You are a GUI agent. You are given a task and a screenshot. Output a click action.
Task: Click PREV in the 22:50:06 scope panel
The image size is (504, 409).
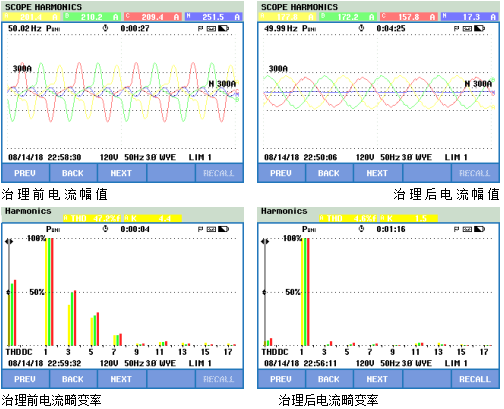click(x=281, y=173)
